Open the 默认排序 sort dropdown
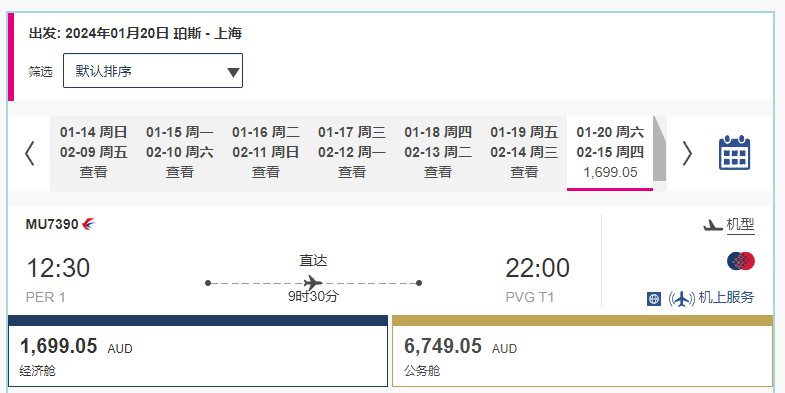785x393 pixels. click(x=153, y=71)
